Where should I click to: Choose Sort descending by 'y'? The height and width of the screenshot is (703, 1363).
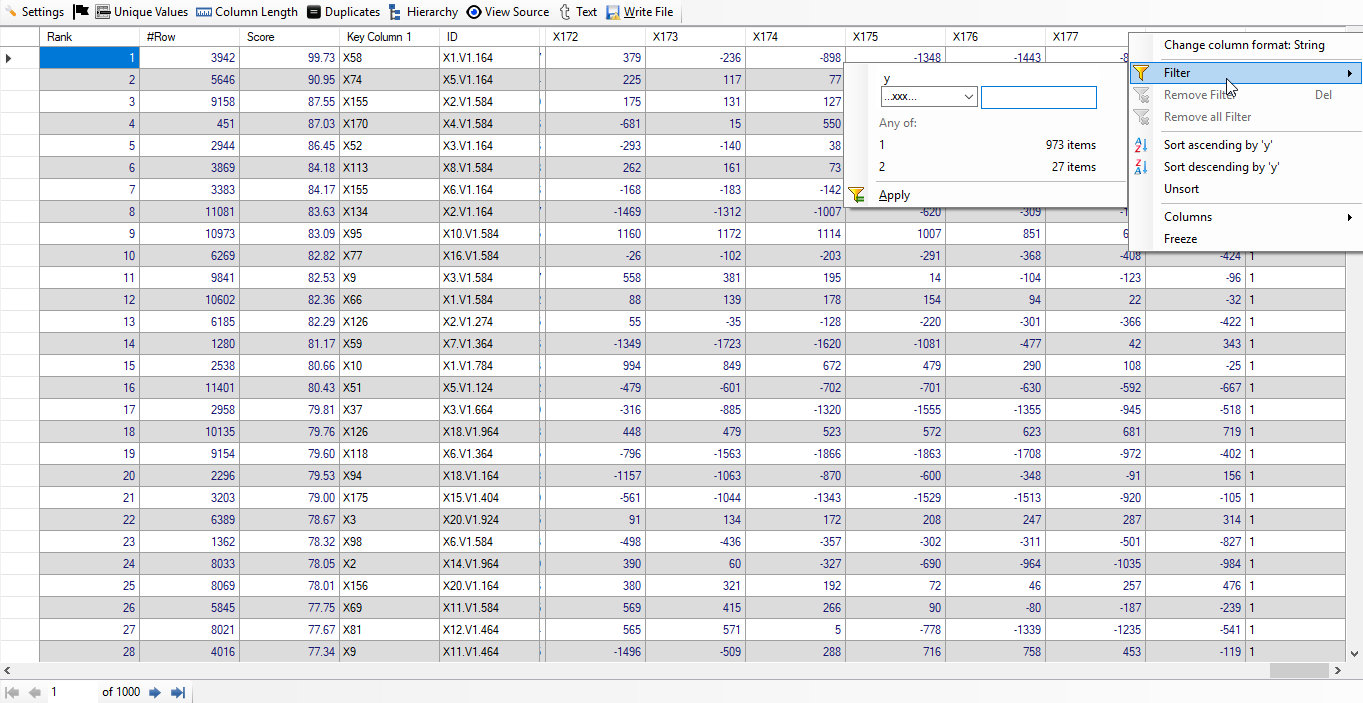click(1221, 167)
